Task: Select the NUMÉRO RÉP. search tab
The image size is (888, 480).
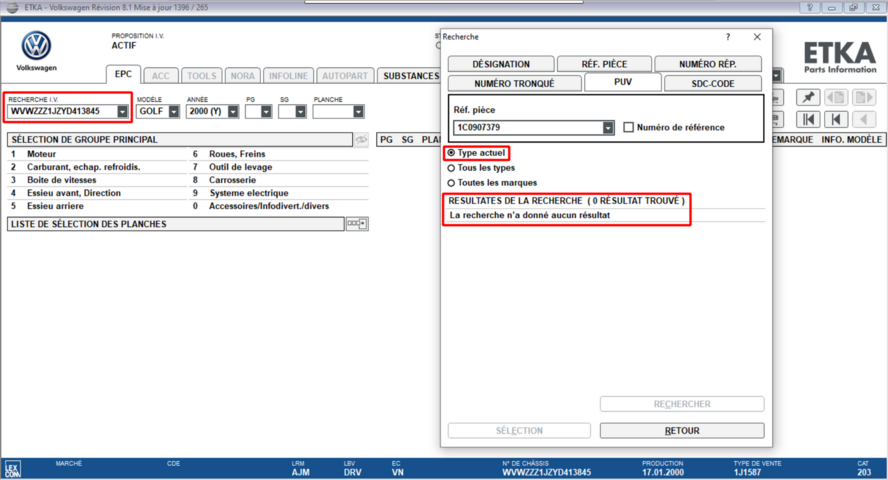Action: pos(708,64)
